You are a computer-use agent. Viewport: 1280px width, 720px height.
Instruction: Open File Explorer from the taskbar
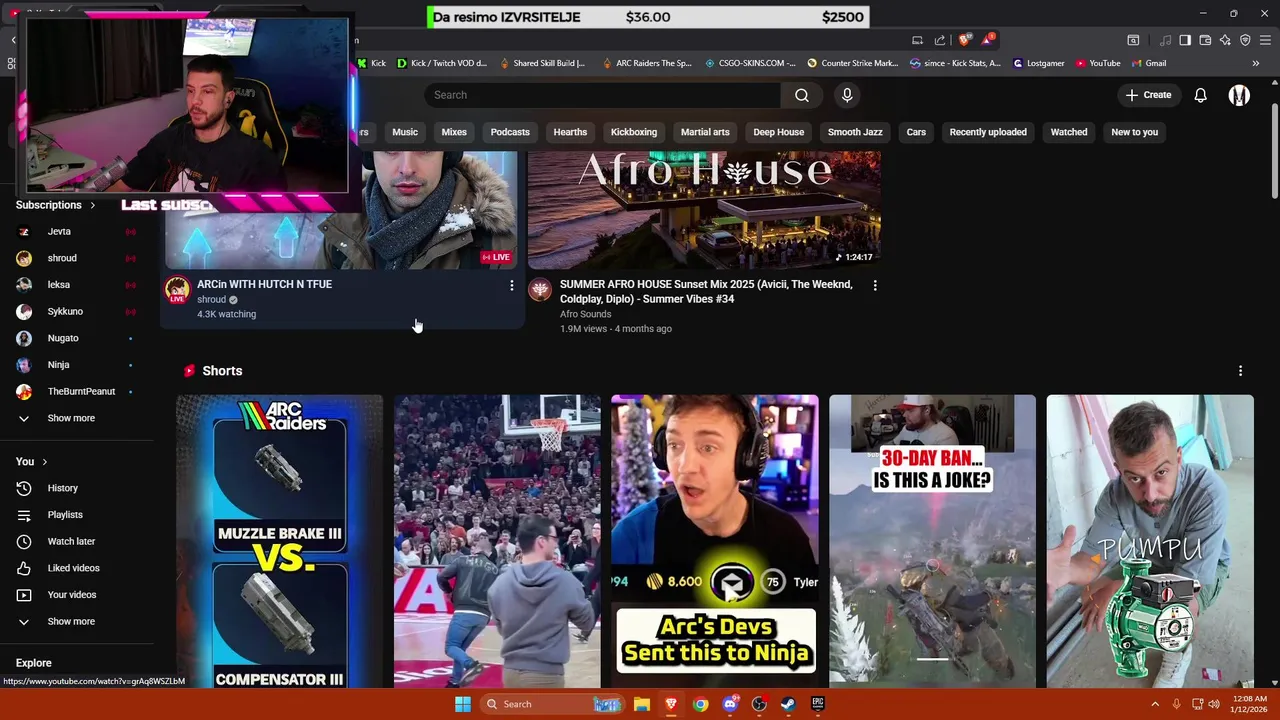point(642,704)
